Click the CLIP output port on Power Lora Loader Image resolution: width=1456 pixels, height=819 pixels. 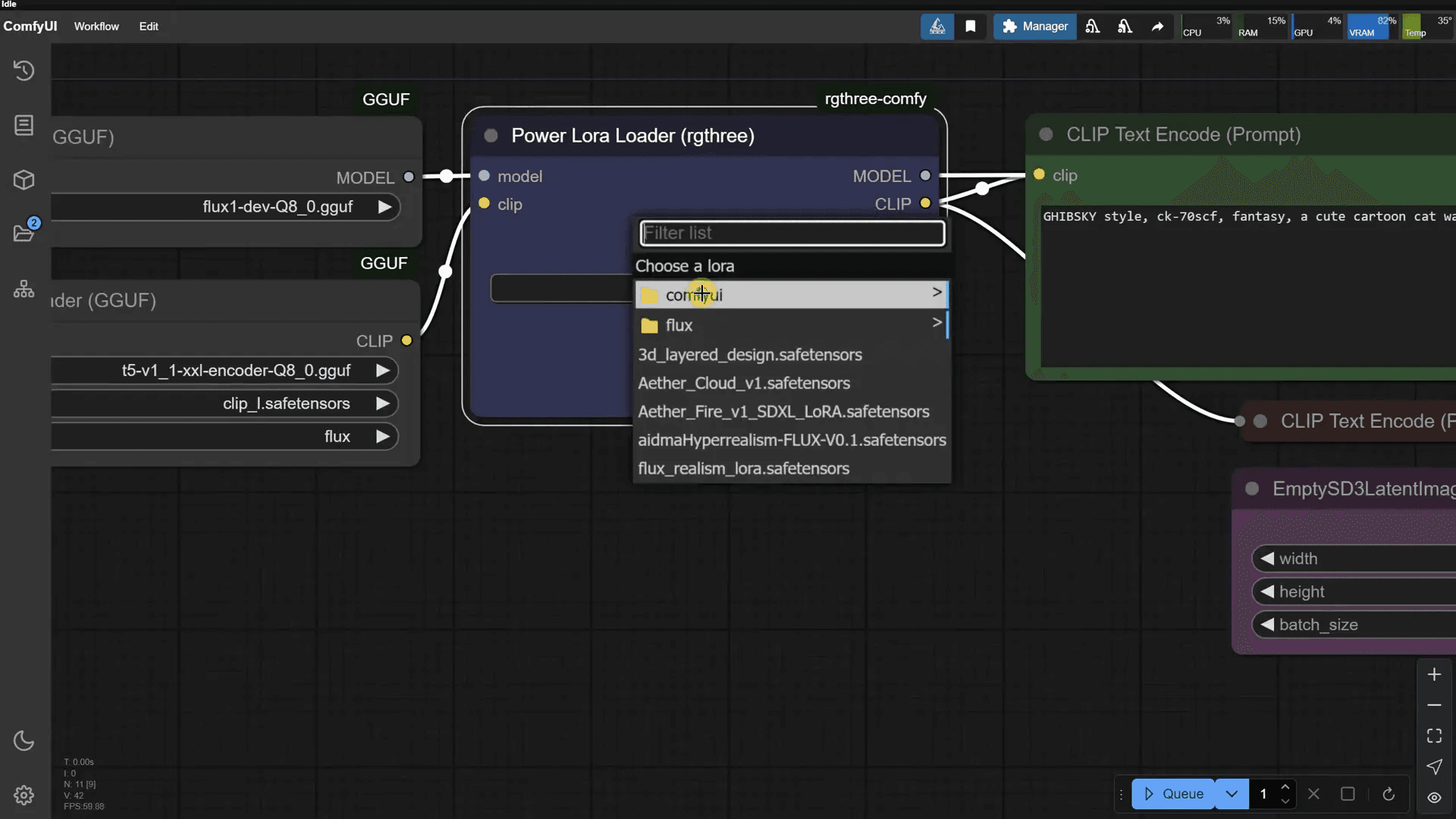point(925,203)
